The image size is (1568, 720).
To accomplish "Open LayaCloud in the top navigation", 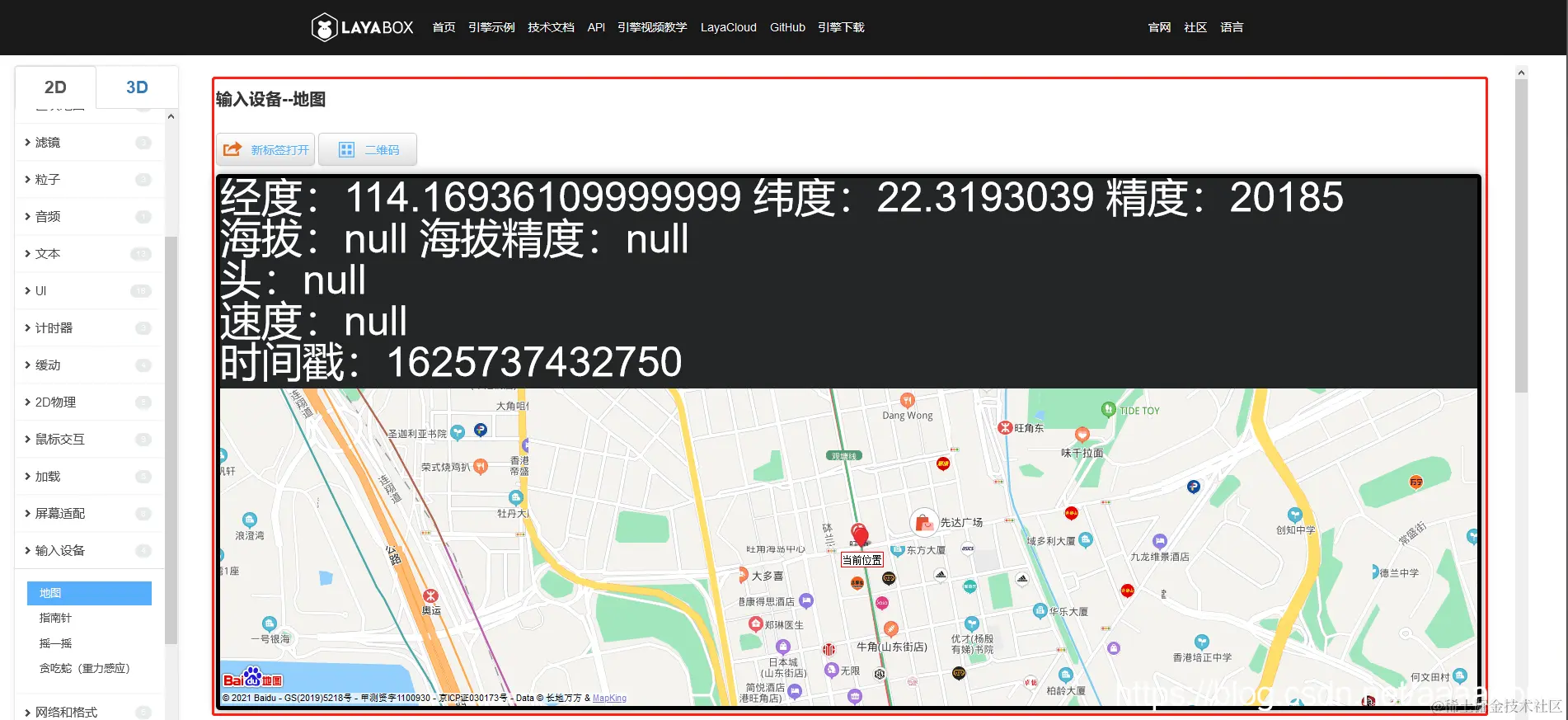I will coord(729,27).
